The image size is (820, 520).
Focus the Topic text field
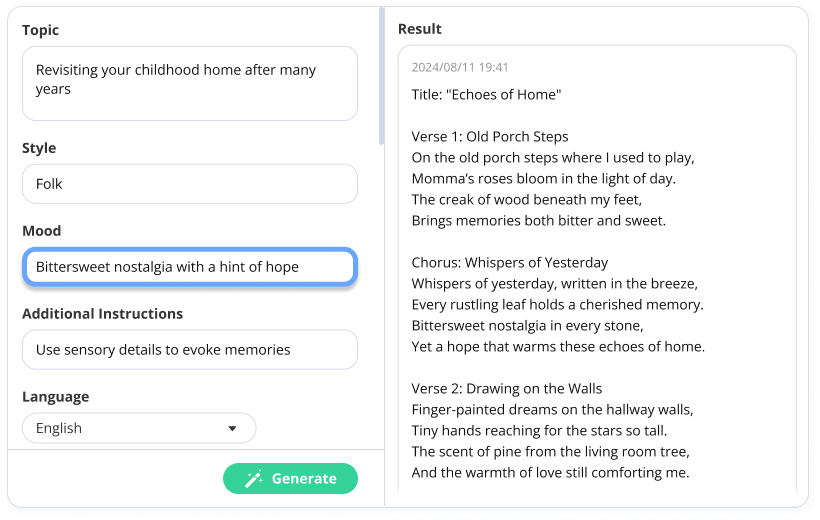pyautogui.click(x=190, y=84)
